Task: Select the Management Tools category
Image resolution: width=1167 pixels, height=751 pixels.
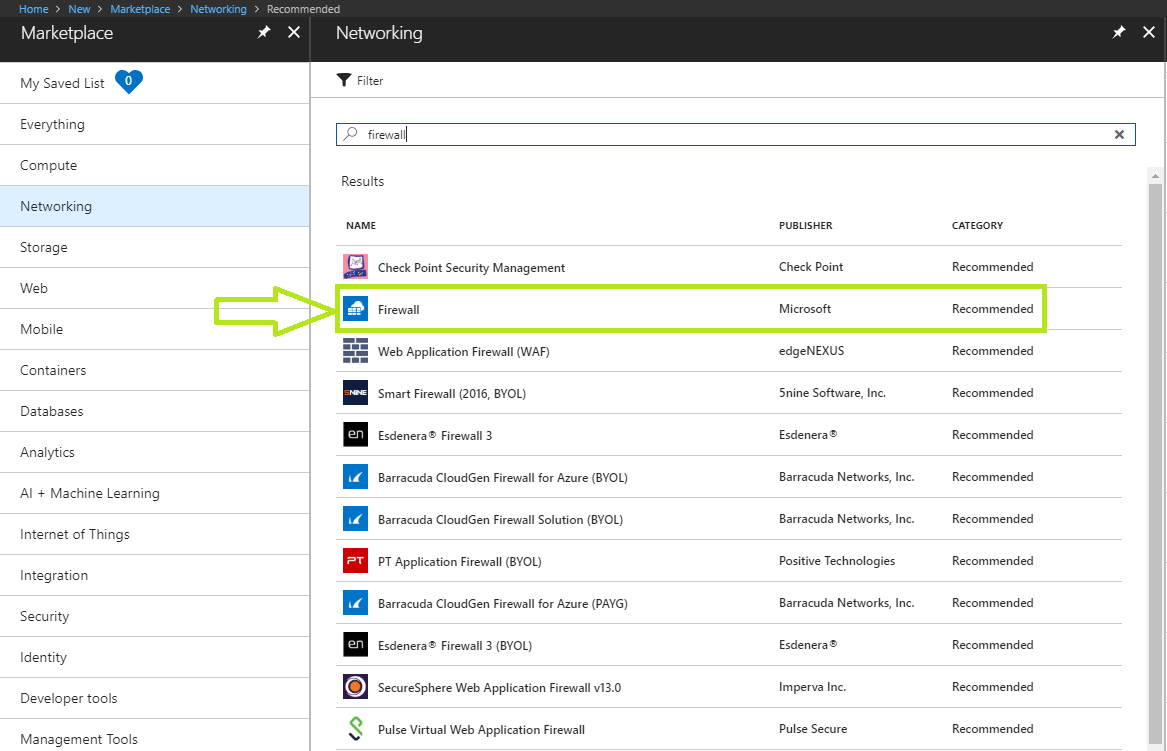Action: pyautogui.click(x=155, y=737)
